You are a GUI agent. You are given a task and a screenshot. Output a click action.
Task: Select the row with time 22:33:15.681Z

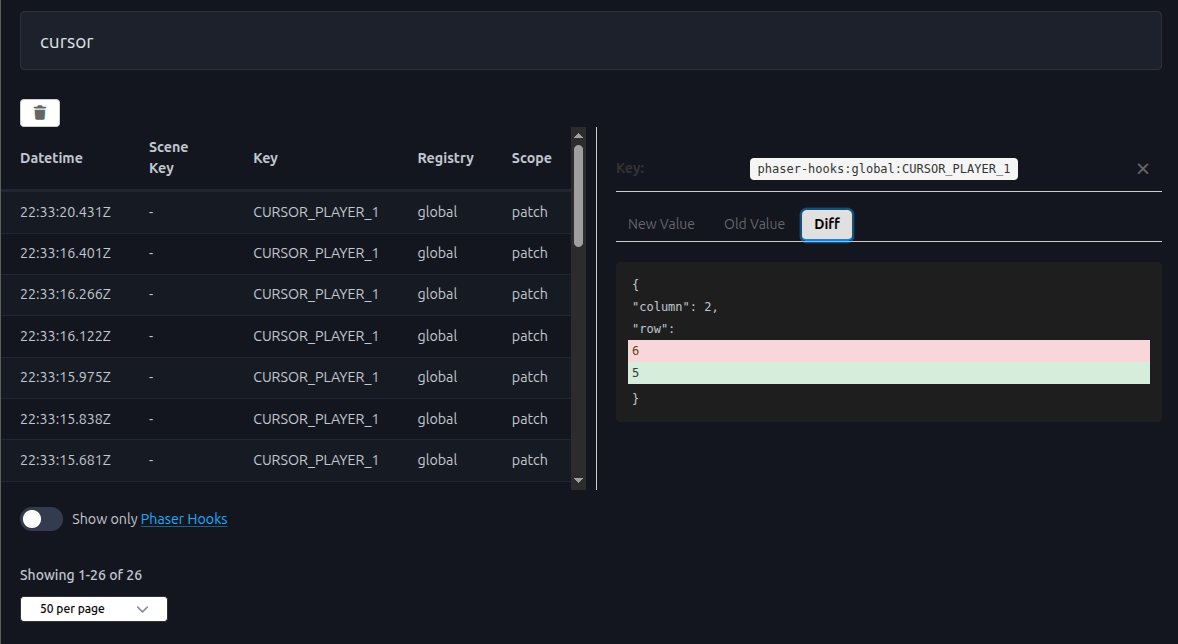(x=285, y=461)
